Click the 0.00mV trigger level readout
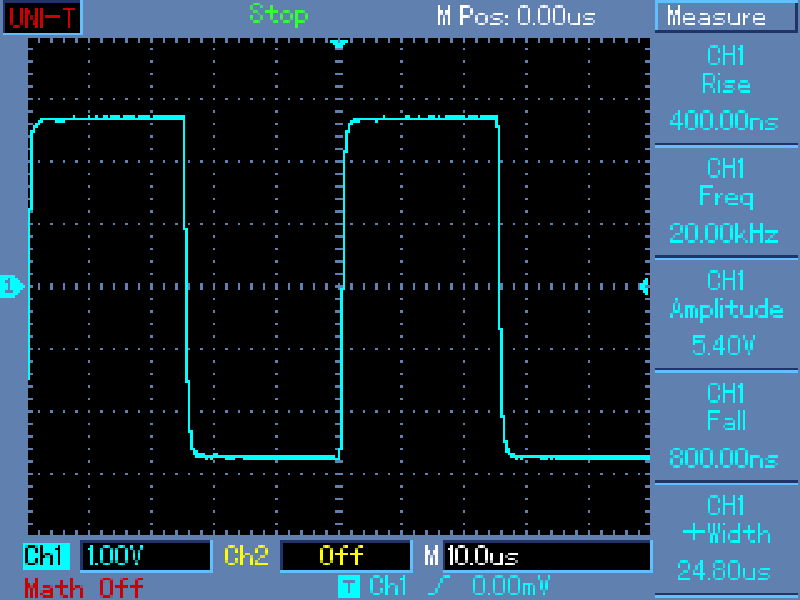Image resolution: width=800 pixels, height=600 pixels. click(x=511, y=586)
